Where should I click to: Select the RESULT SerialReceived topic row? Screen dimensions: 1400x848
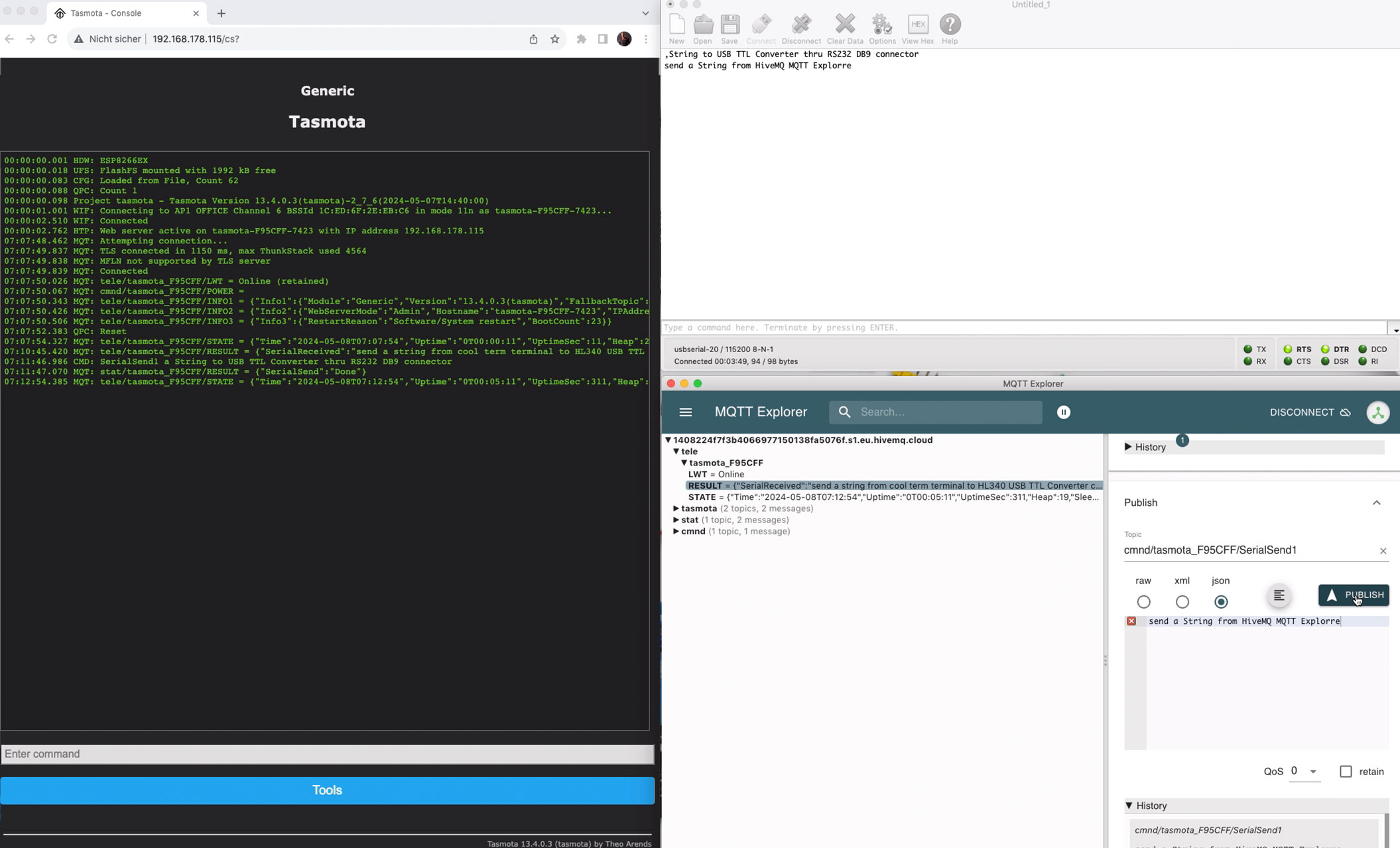click(894, 486)
